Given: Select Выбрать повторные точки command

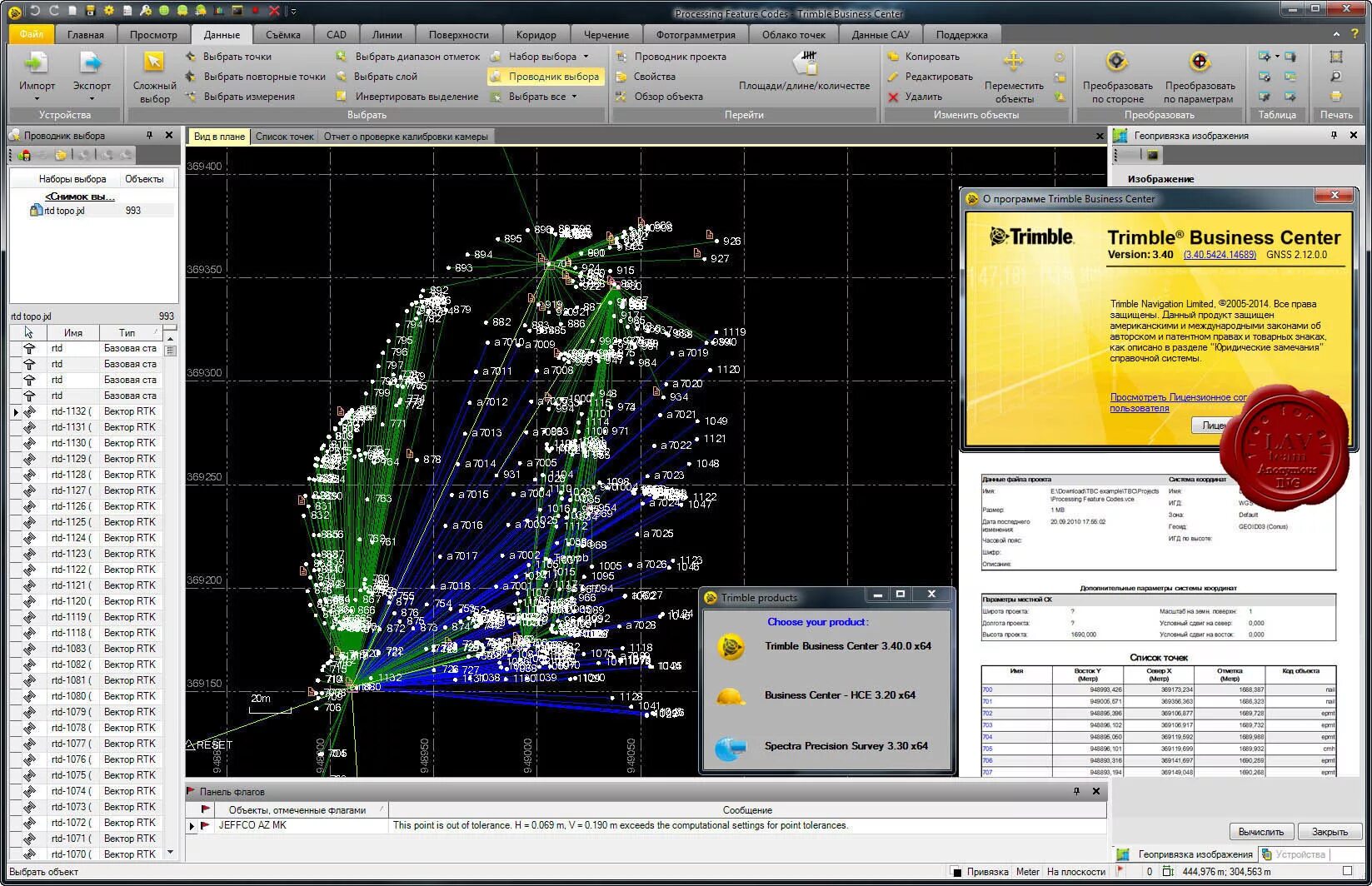Looking at the screenshot, I should (255, 77).
